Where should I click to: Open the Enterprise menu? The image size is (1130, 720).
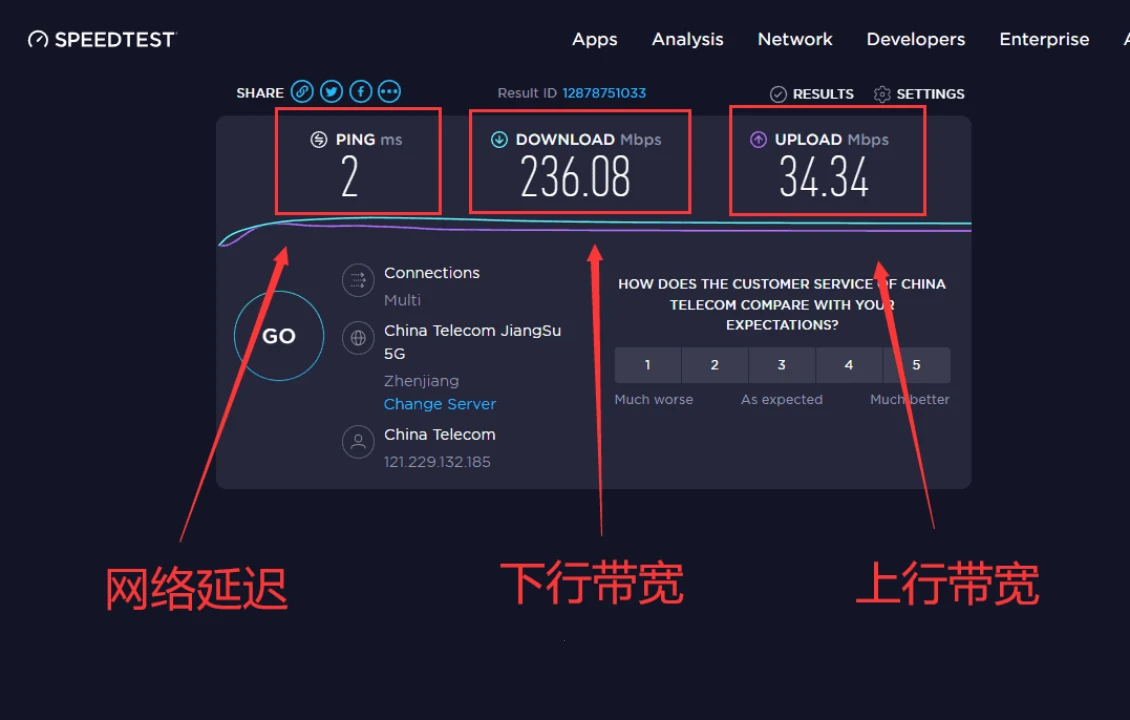(1044, 40)
